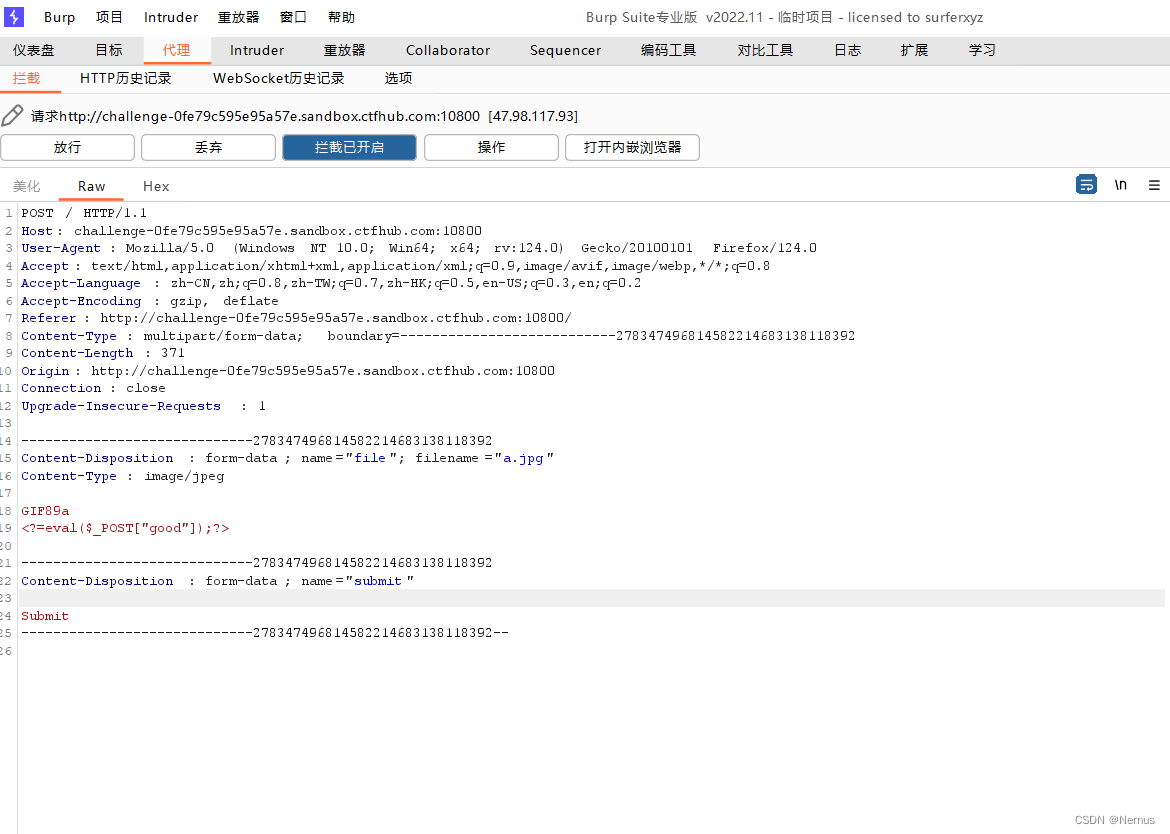1170x834 pixels.
Task: Click the 放行 forward button
Action: [x=67, y=147]
